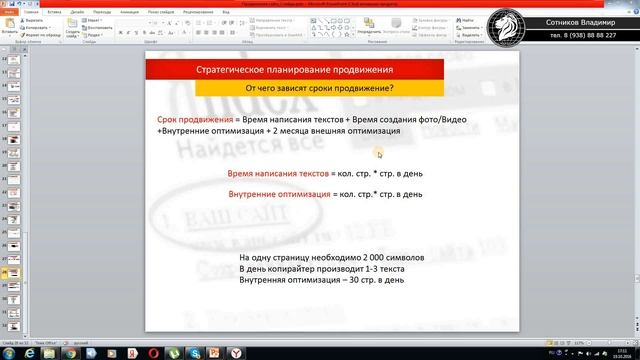Switch to the View (Вид) tab
The image size is (640, 360).
[226, 12]
